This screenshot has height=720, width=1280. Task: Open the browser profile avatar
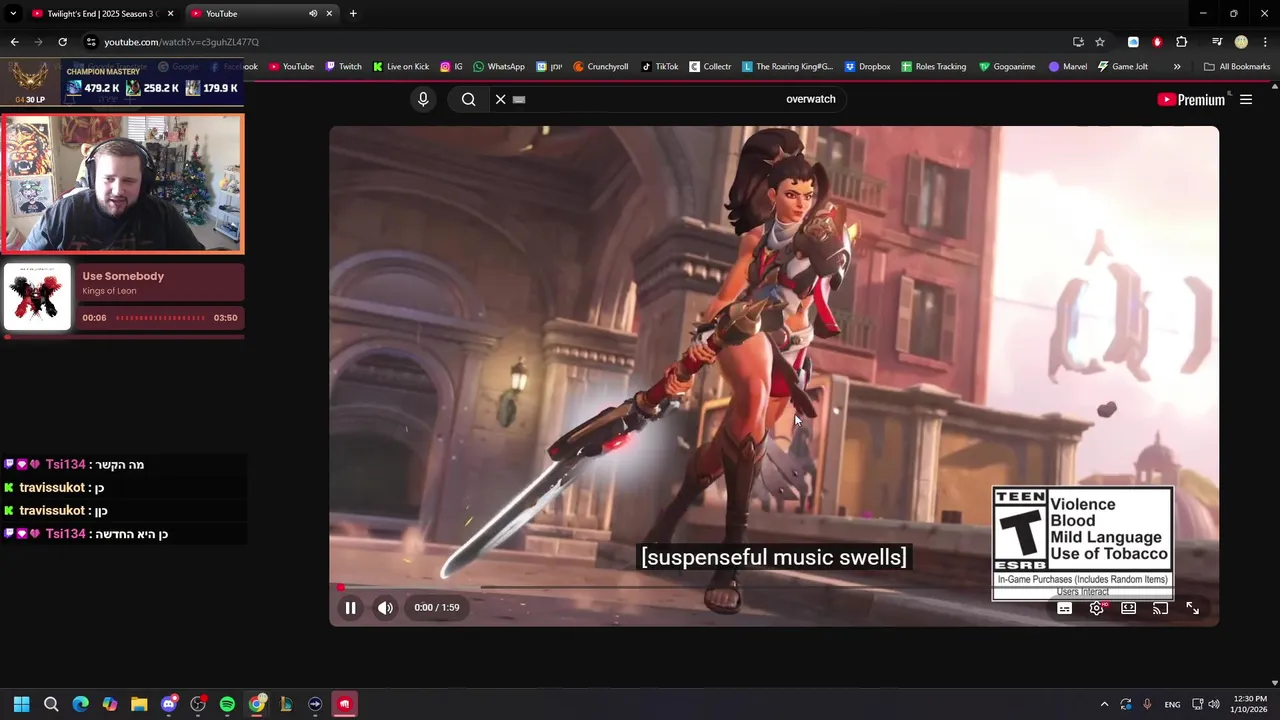(1241, 42)
